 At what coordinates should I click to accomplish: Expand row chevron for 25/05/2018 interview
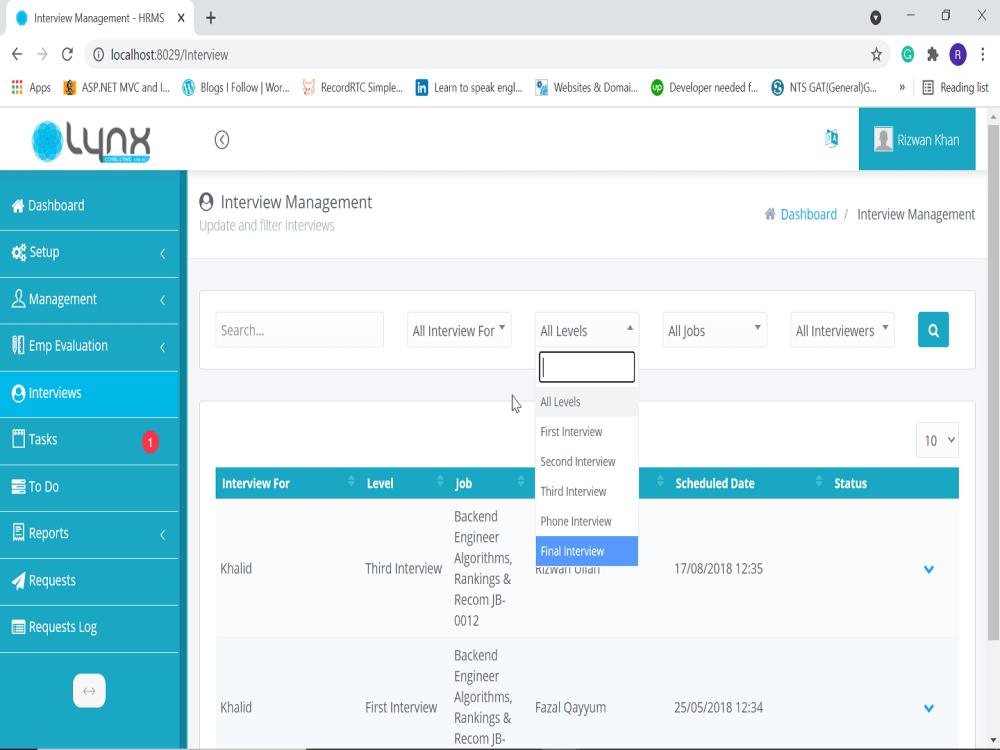click(x=929, y=708)
